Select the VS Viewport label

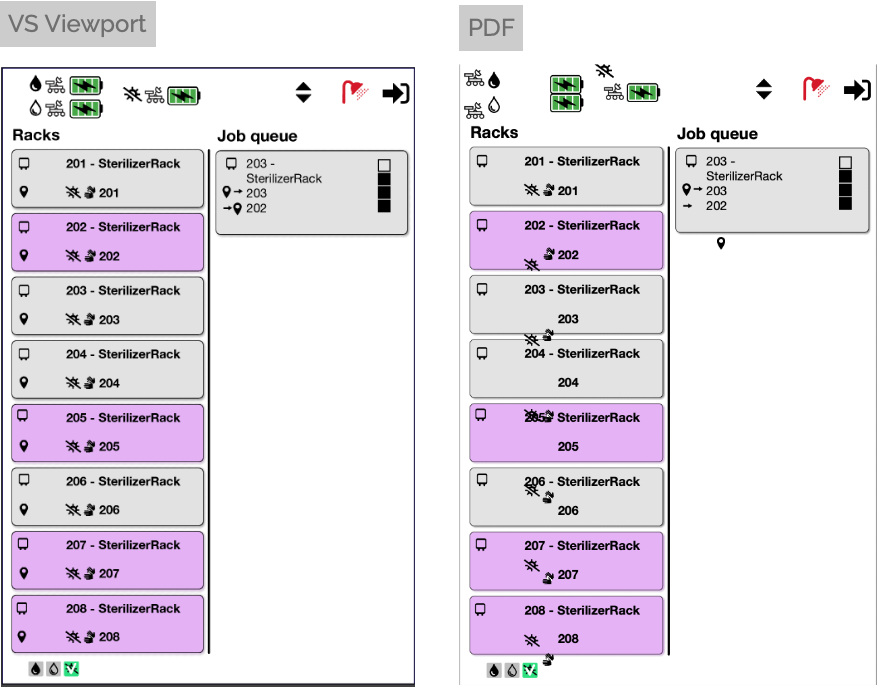(x=78, y=24)
